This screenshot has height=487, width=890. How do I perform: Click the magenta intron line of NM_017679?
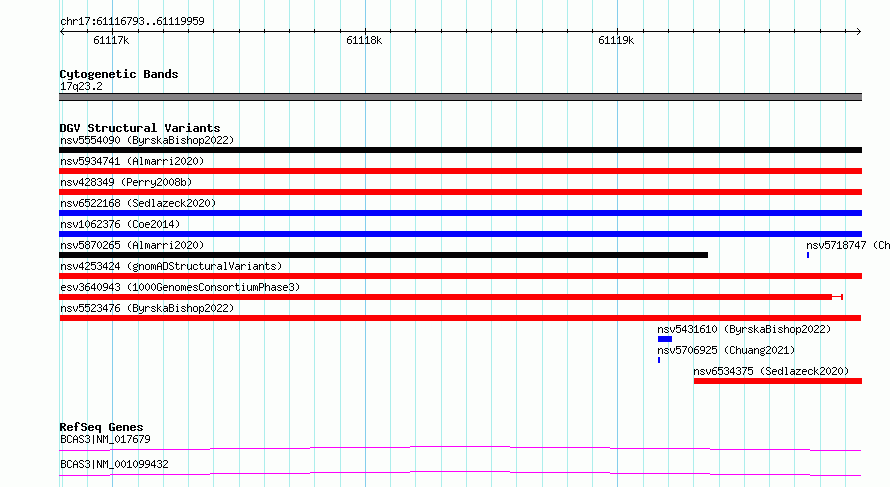pyautogui.click(x=460, y=448)
